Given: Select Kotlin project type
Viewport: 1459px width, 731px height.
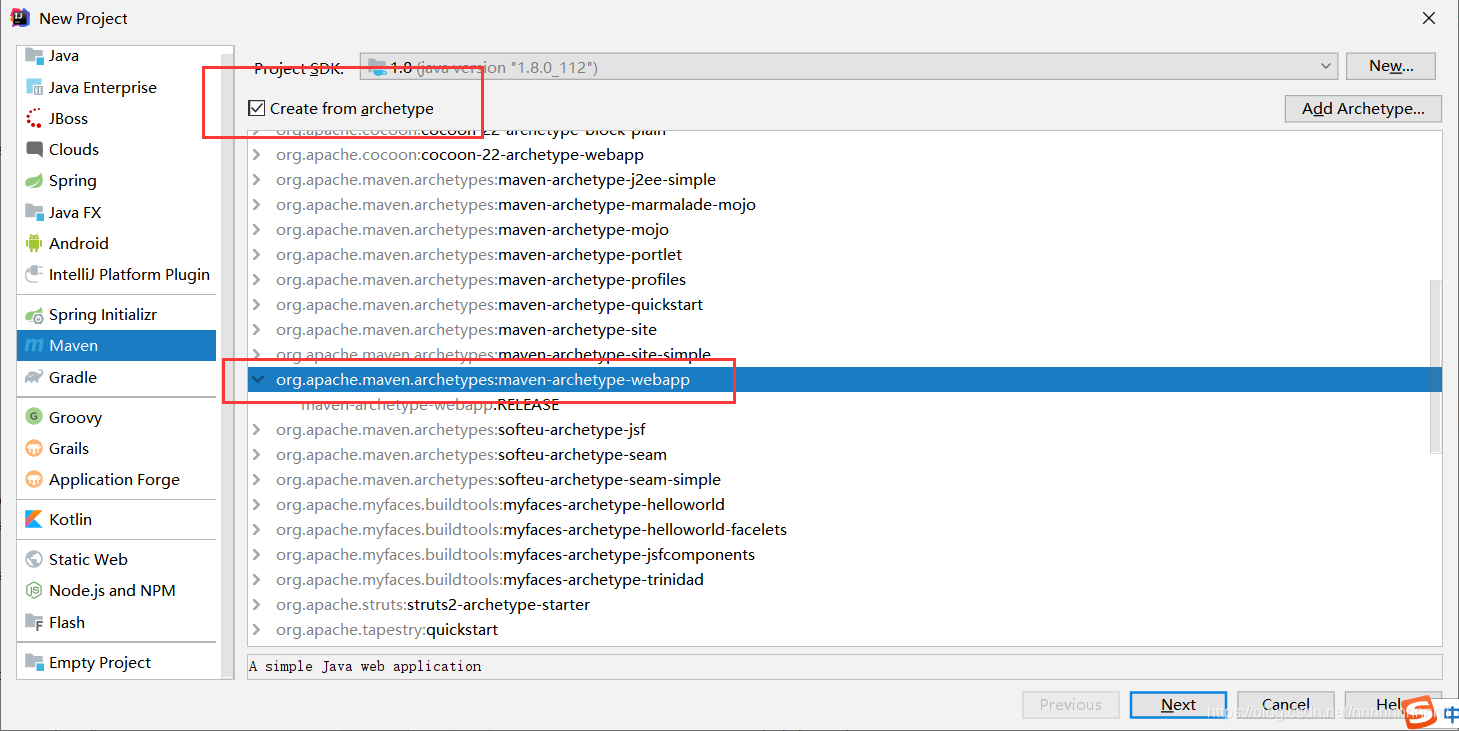Looking at the screenshot, I should (116, 519).
